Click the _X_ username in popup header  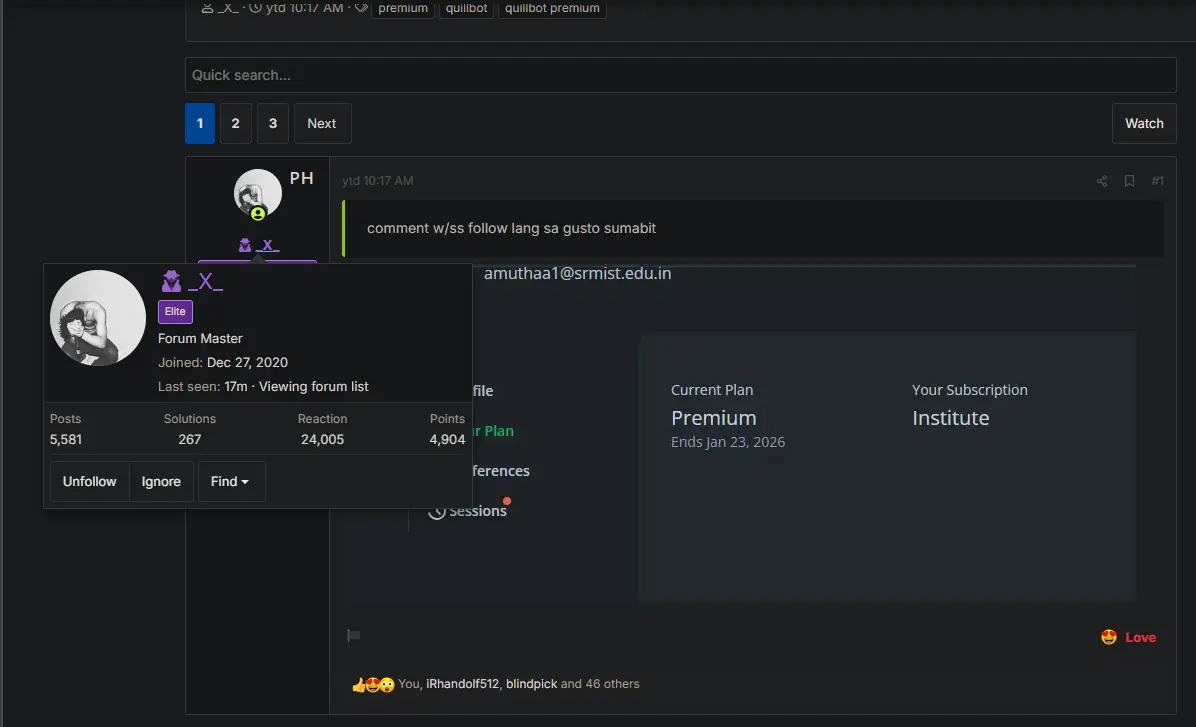pos(205,281)
